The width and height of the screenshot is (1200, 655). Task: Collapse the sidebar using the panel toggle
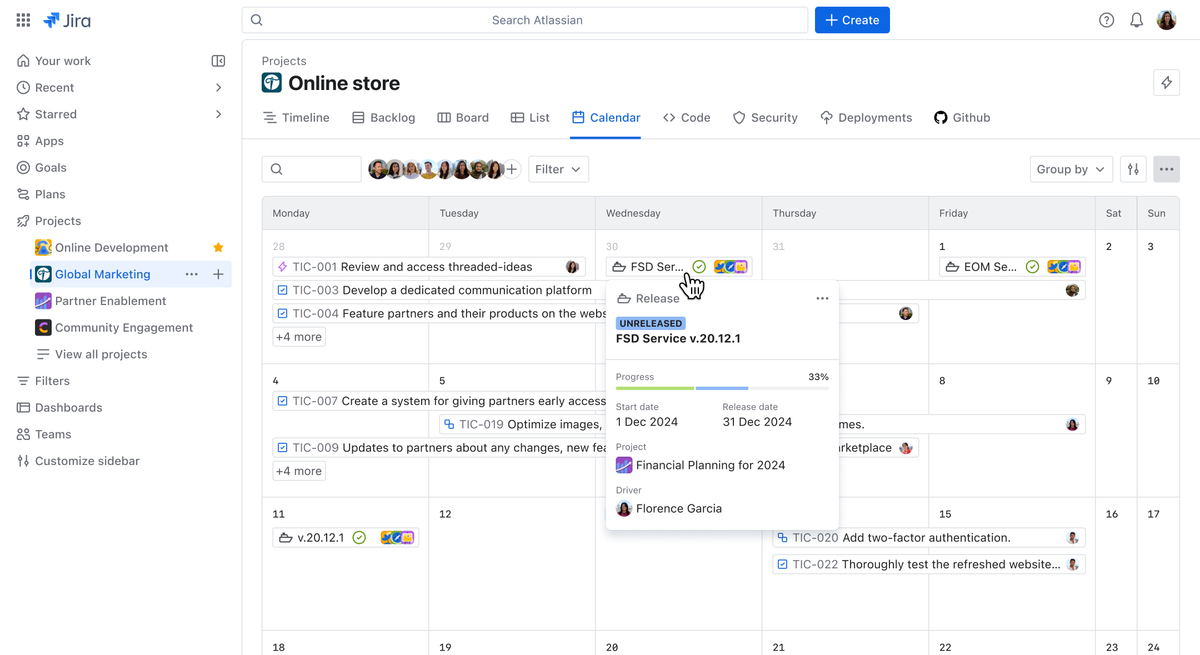pos(218,60)
